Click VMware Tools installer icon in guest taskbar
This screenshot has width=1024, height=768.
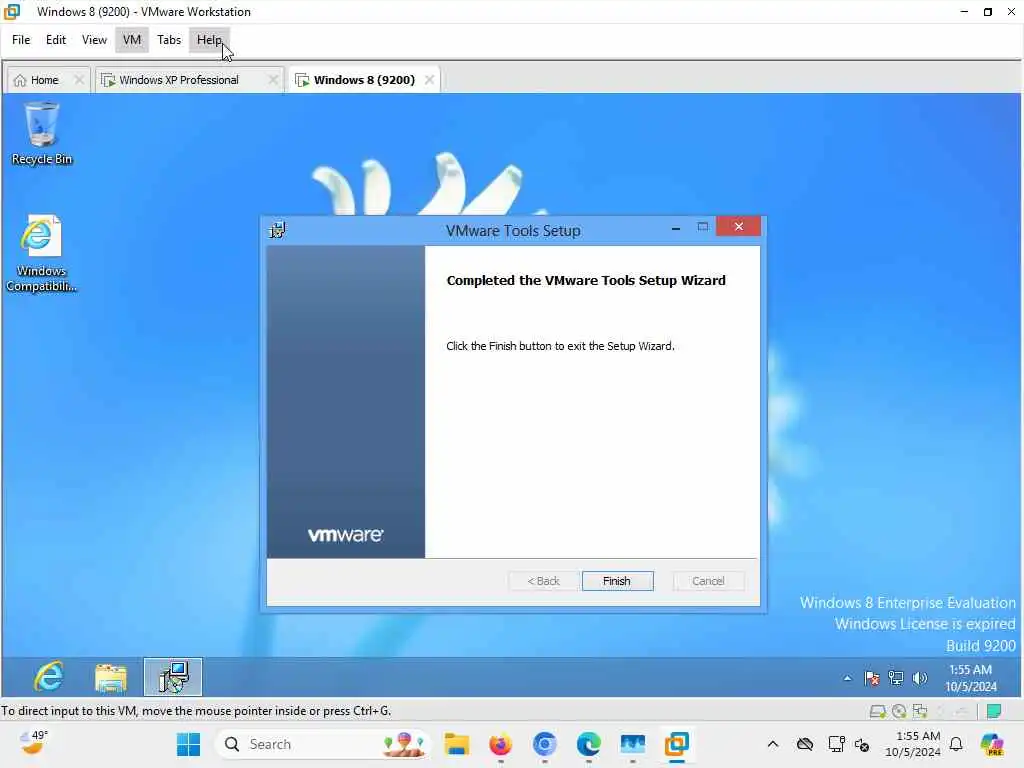click(173, 677)
